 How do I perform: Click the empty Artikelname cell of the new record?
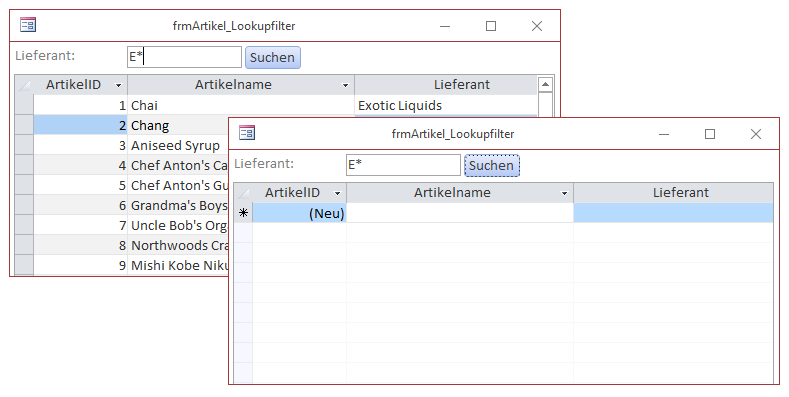click(x=460, y=213)
